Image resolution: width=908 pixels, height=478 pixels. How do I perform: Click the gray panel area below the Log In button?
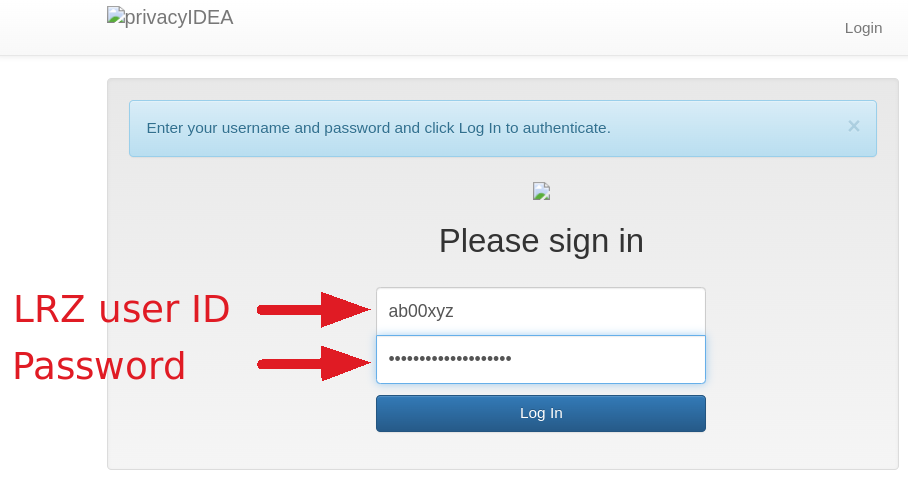coord(541,450)
